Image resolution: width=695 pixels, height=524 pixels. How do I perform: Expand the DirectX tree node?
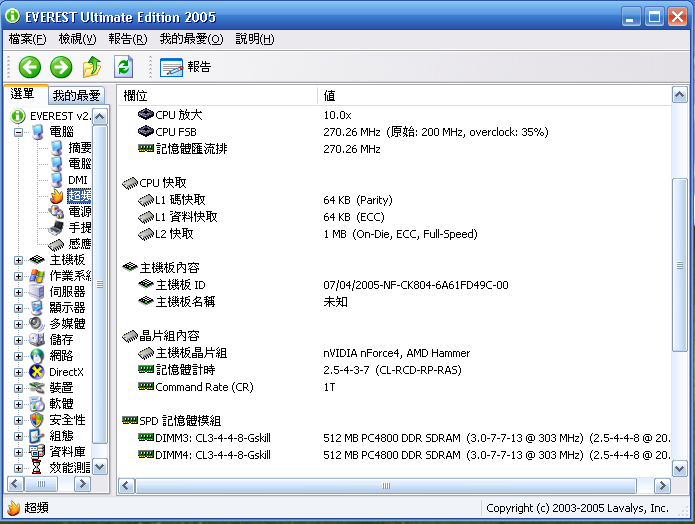pos(18,372)
